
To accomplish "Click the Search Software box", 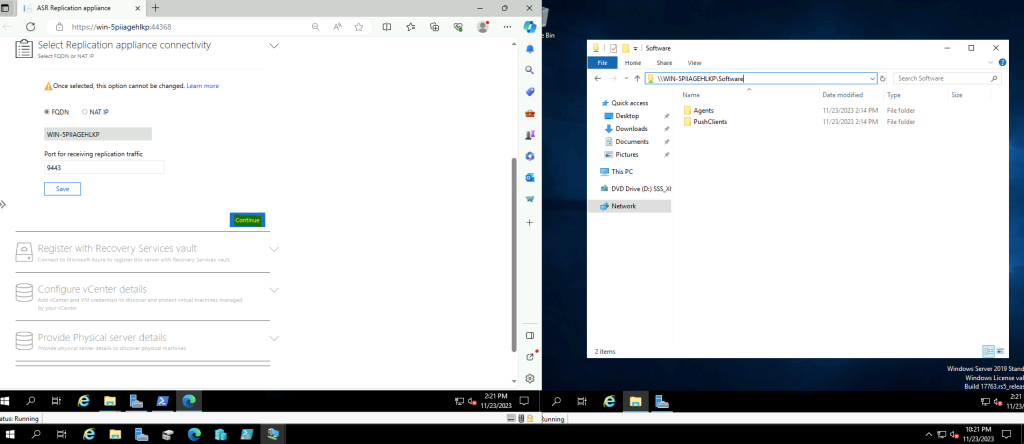I will point(947,78).
